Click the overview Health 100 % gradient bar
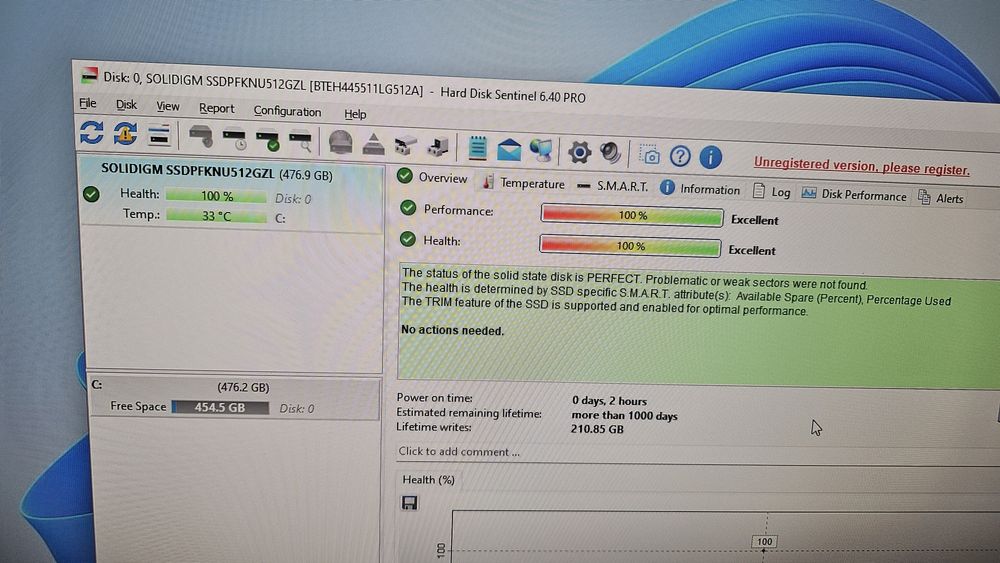This screenshot has width=1000, height=563. [x=630, y=245]
